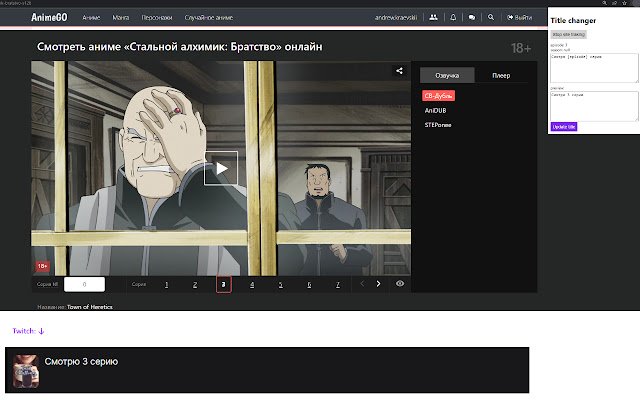Screen dimensions: 640x400
Task: Click the Смотрю 3 серию stream title
Action: [81, 362]
